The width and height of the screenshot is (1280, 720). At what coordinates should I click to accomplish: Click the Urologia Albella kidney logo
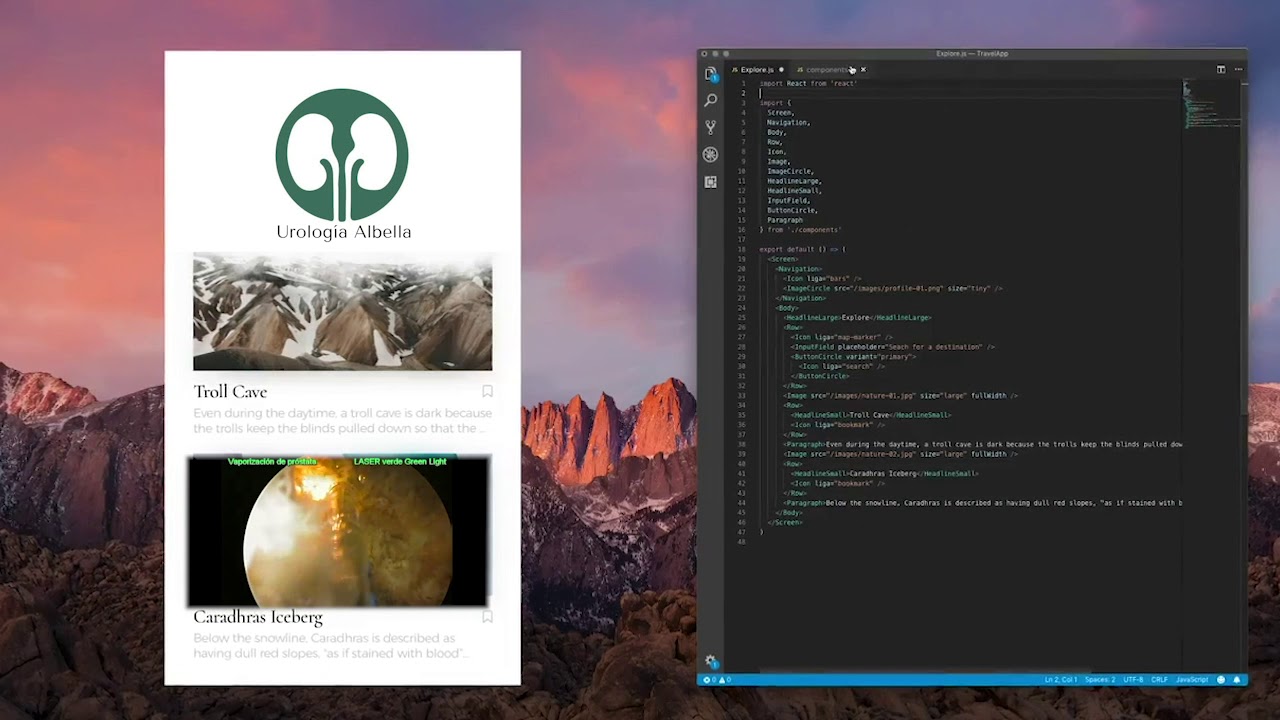[342, 155]
